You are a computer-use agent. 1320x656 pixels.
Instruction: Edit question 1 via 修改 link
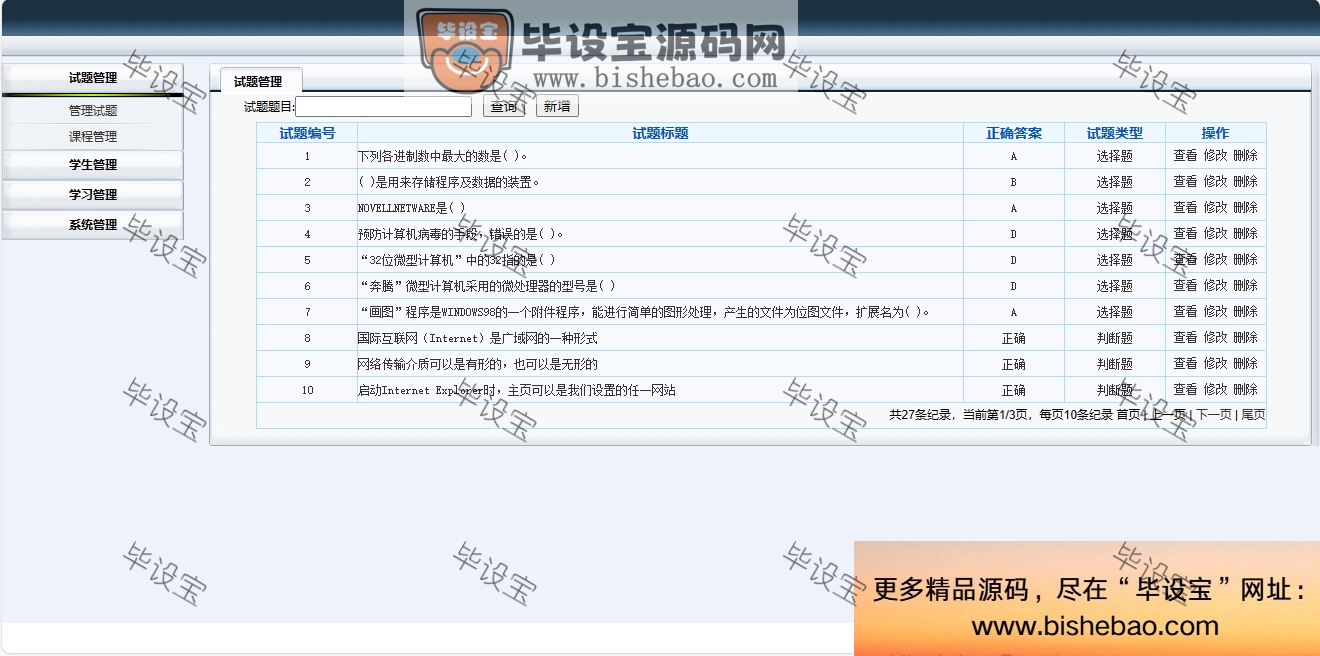(1215, 156)
